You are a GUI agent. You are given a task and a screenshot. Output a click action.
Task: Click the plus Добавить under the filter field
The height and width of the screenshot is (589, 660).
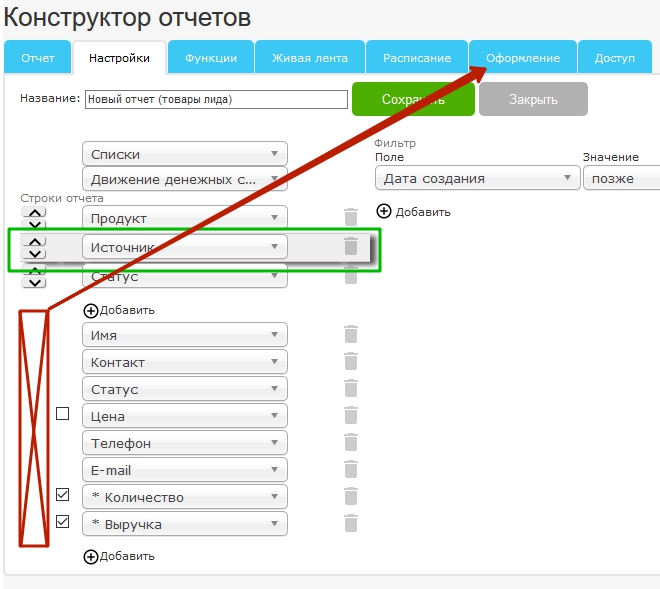tap(414, 211)
